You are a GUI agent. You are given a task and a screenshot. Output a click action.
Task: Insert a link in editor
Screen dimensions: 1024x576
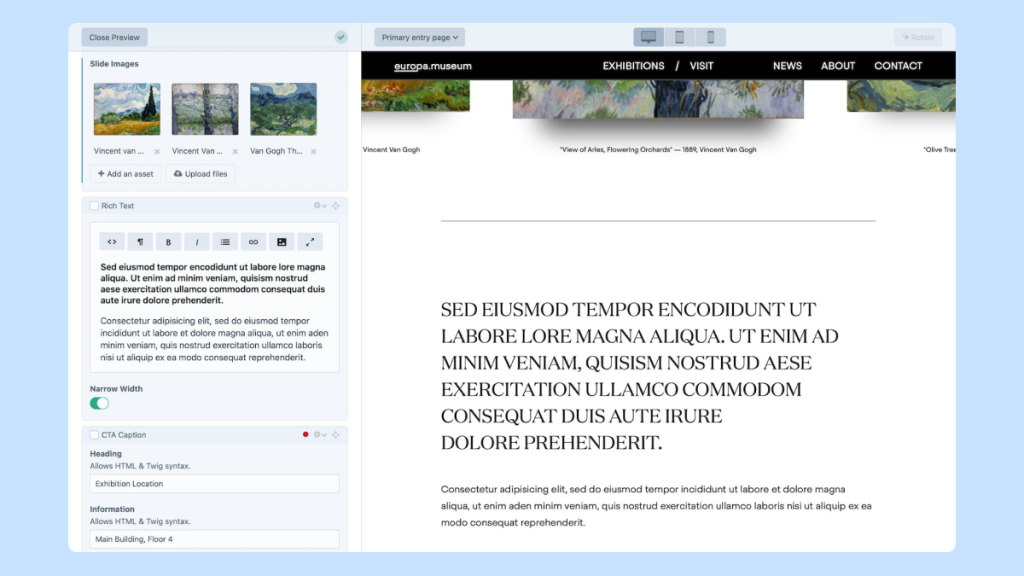253,242
